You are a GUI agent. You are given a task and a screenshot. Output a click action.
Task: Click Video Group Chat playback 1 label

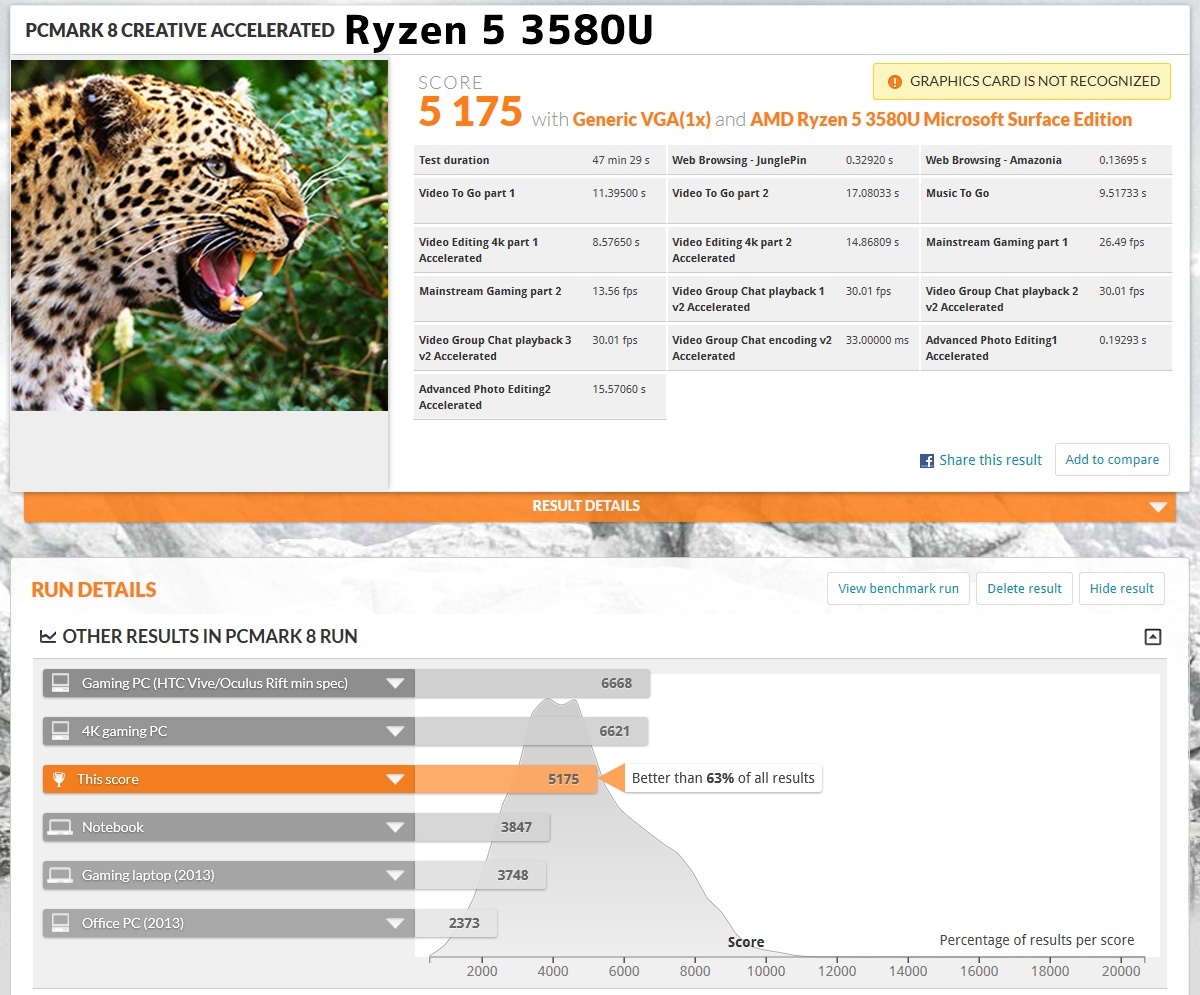[748, 299]
